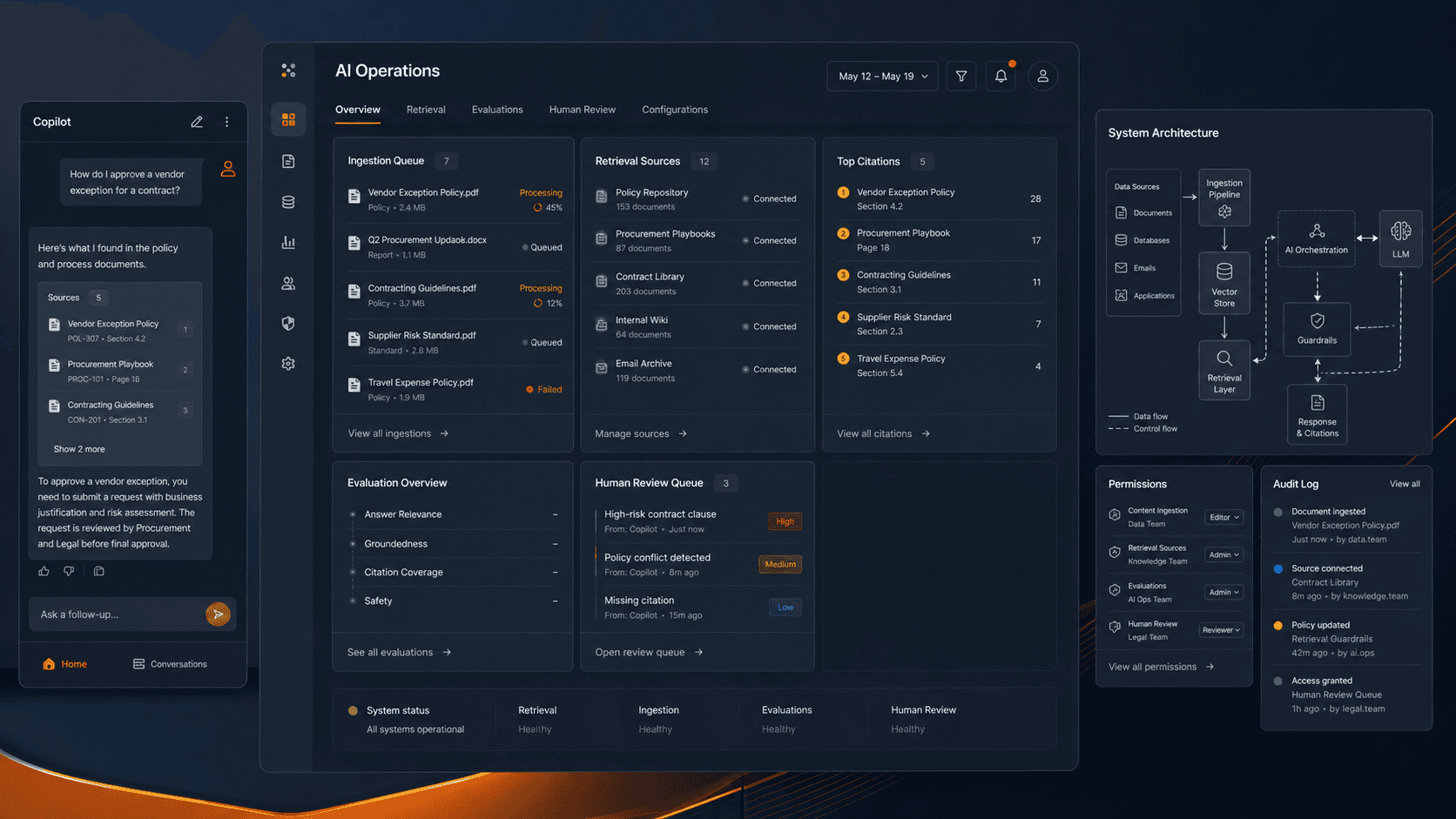Click the Copilot edit pencil icon
The height and width of the screenshot is (819, 1456).
click(x=197, y=122)
